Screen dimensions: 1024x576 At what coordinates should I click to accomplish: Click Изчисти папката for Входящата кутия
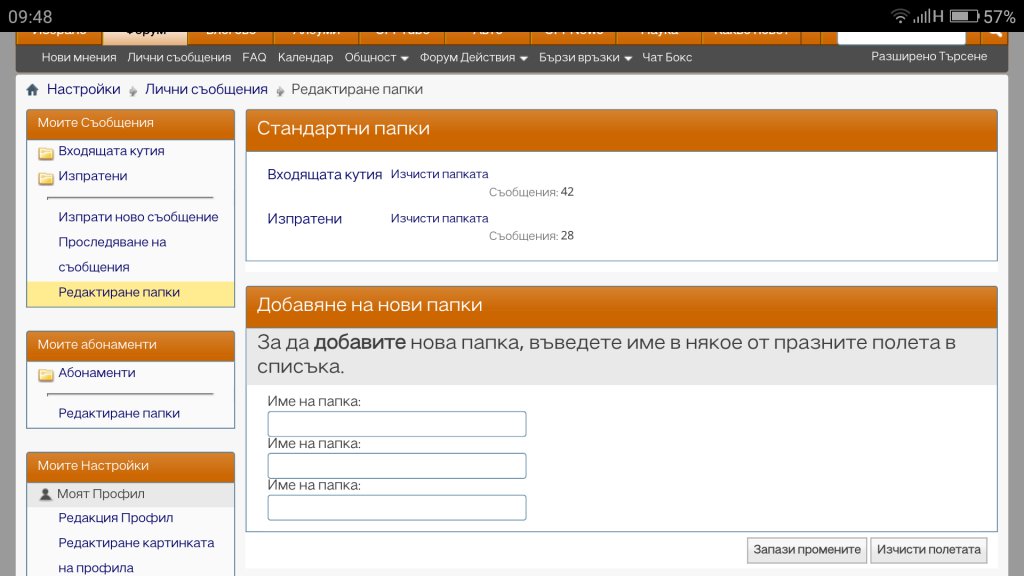(439, 174)
